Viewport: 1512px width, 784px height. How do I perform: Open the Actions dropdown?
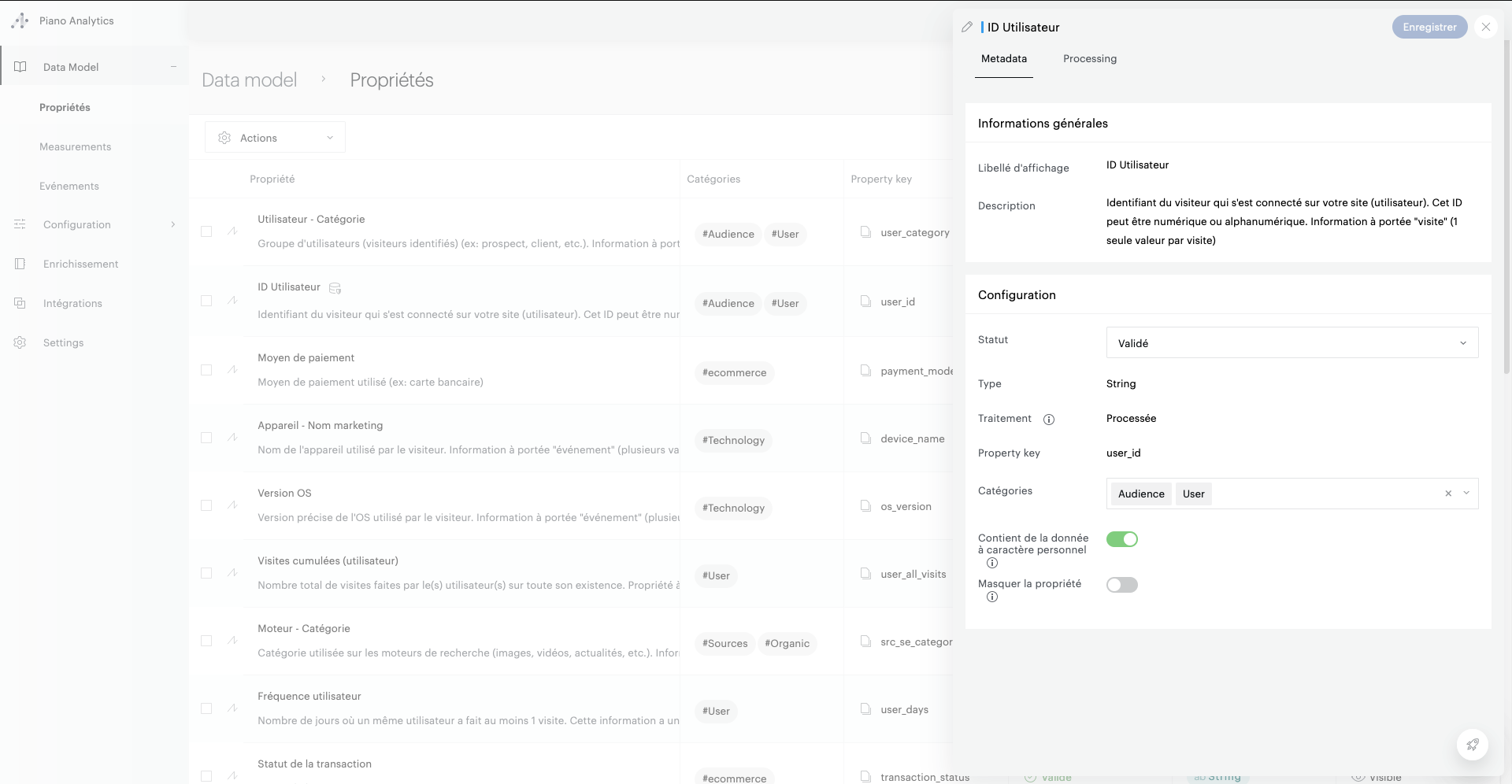click(x=275, y=138)
